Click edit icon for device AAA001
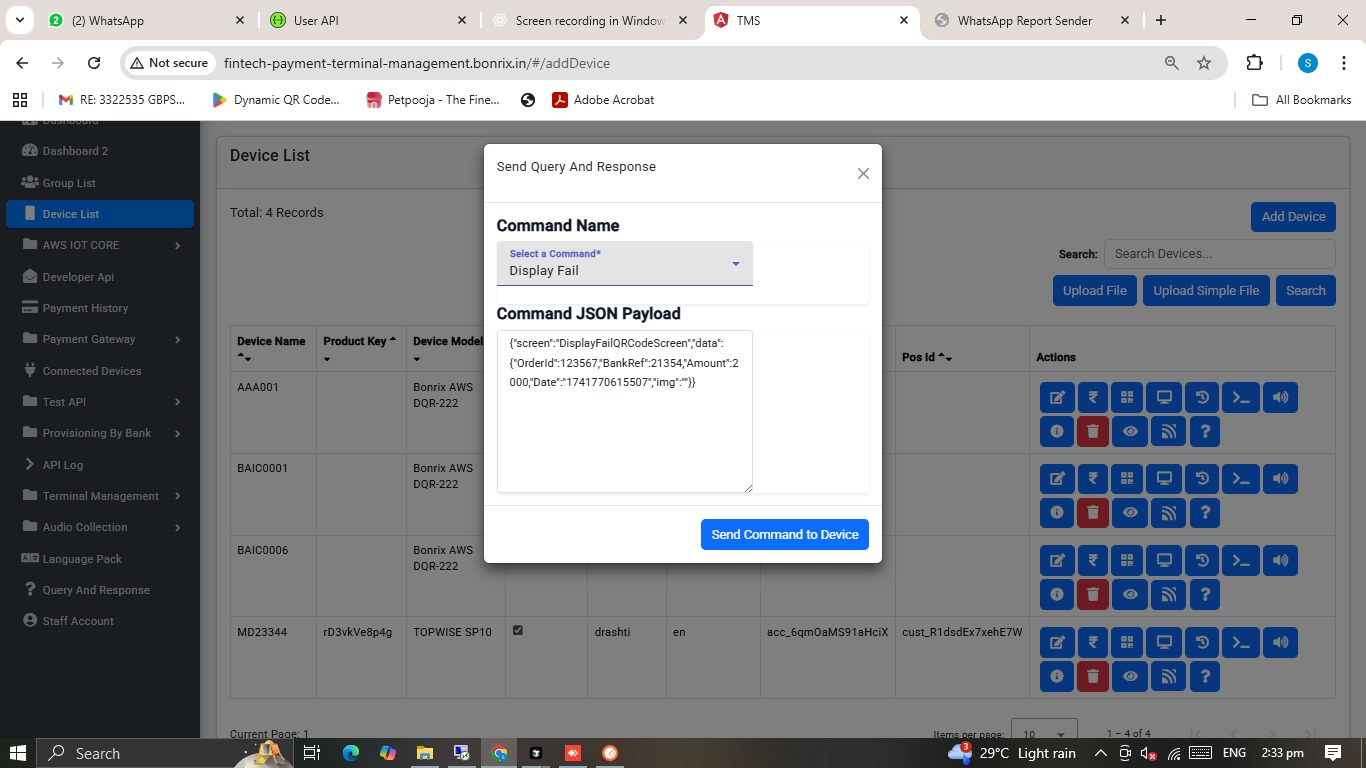This screenshot has height=768, width=1366. 1056,398
